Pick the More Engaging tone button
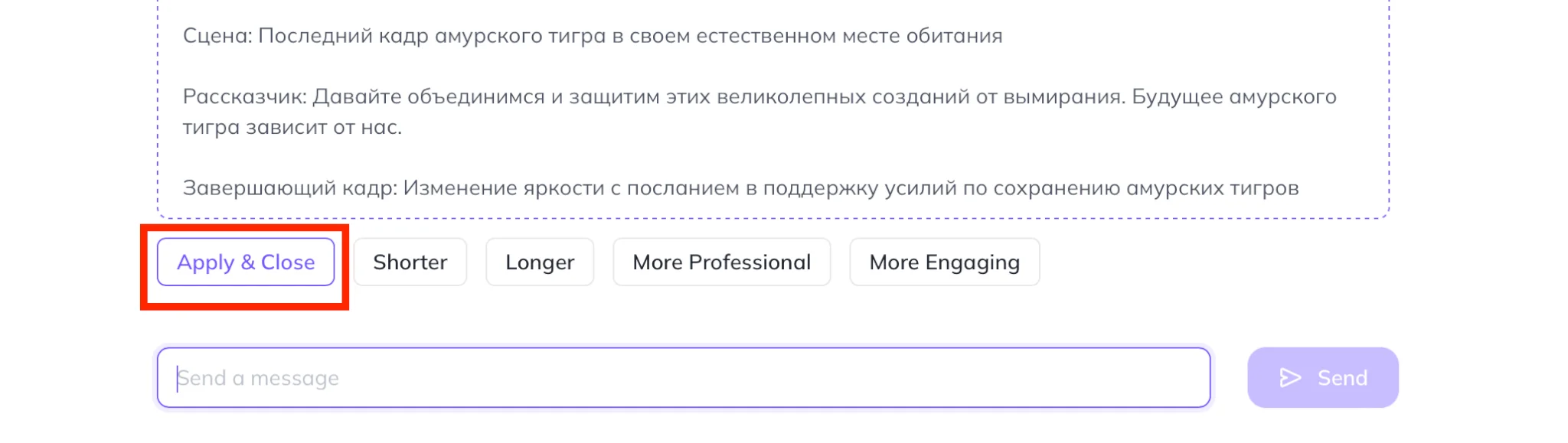This screenshot has height=443, width=1568. tap(944, 262)
